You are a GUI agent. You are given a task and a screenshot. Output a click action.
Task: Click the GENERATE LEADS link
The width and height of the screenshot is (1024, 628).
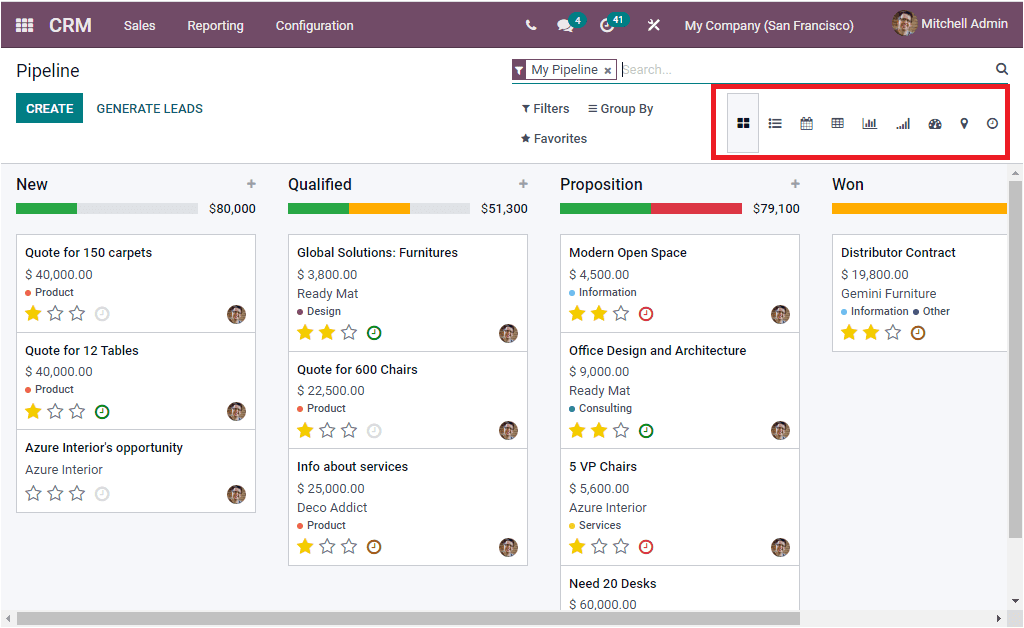(149, 107)
